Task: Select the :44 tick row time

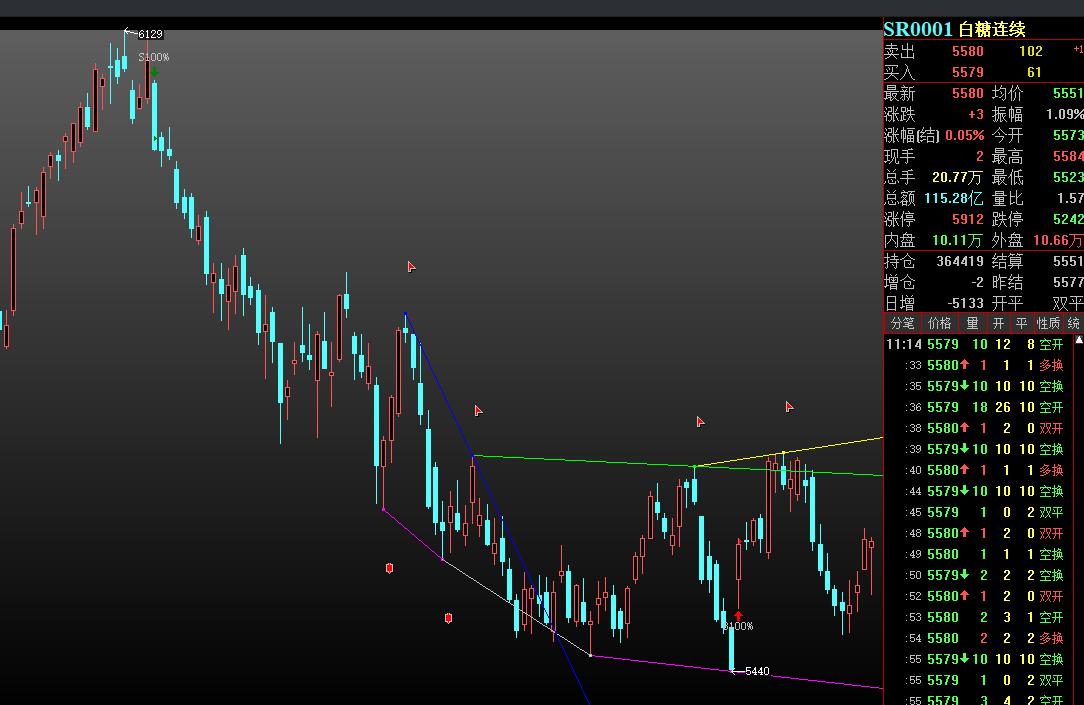Action: tap(913, 491)
